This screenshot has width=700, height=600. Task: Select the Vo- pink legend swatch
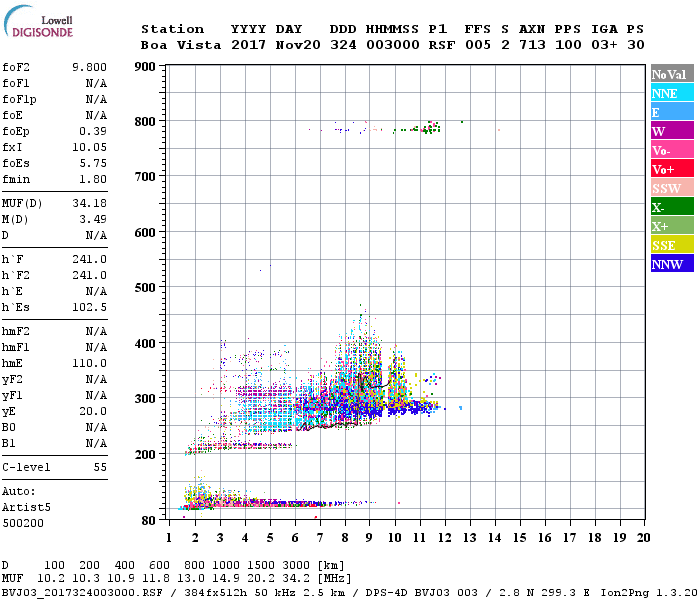(672, 150)
